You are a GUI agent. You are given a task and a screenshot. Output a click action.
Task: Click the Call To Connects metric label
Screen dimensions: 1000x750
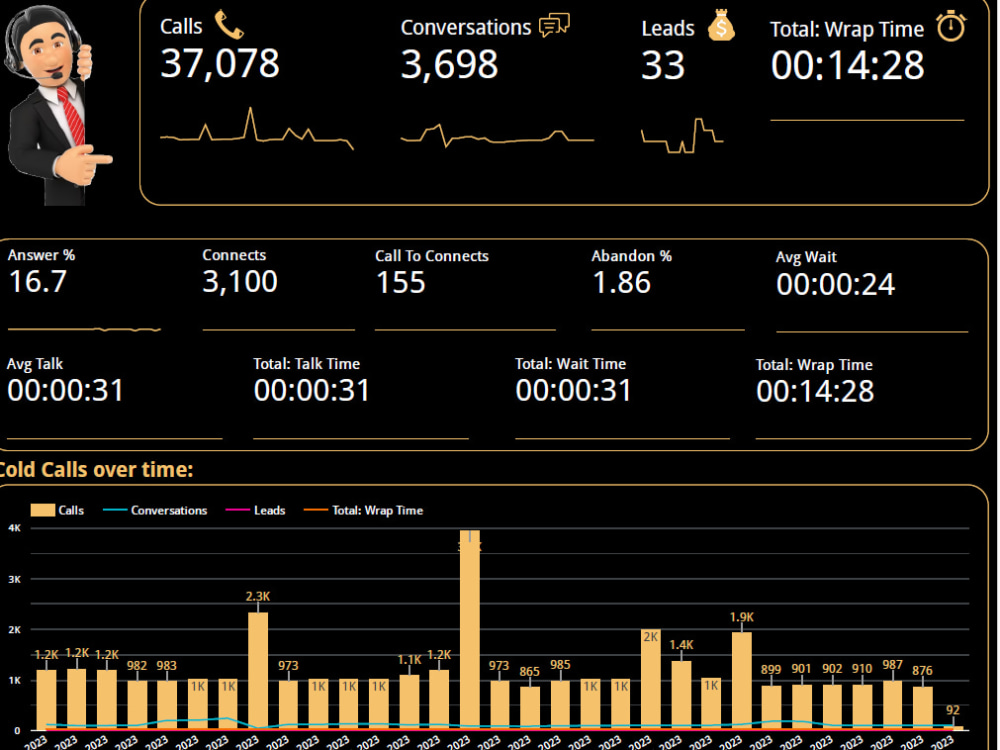point(432,256)
